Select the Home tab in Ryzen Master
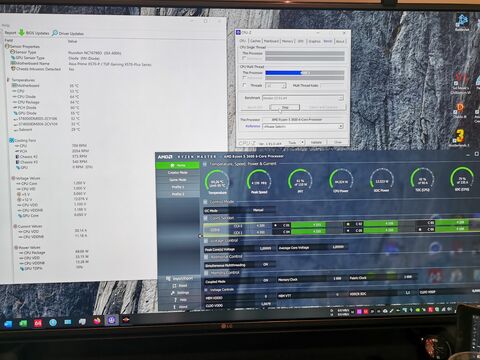This screenshot has width=480, height=360. click(177, 165)
